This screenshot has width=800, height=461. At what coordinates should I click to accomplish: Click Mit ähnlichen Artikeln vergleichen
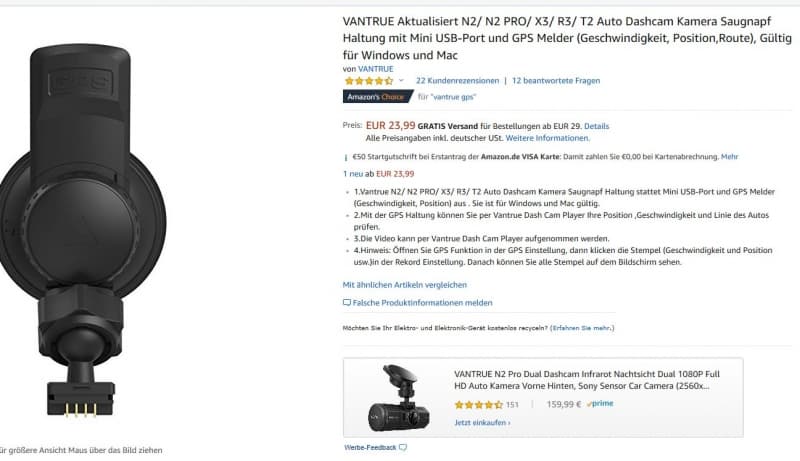405,285
